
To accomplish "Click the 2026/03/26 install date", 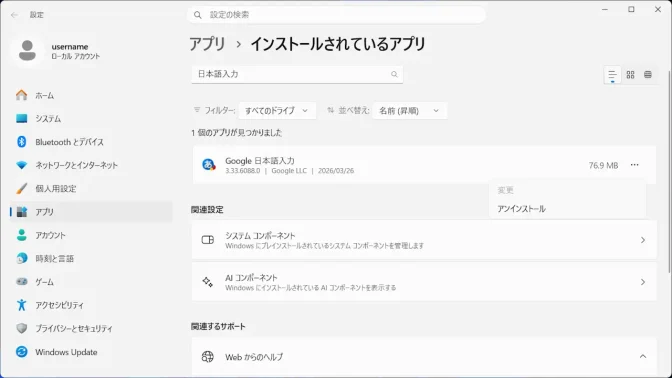I will pyautogui.click(x=336, y=171).
